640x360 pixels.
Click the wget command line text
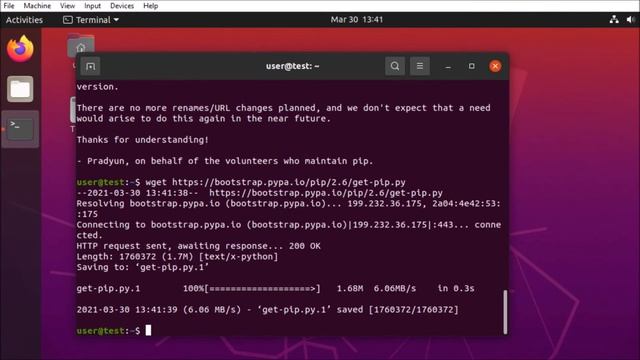tap(276, 182)
